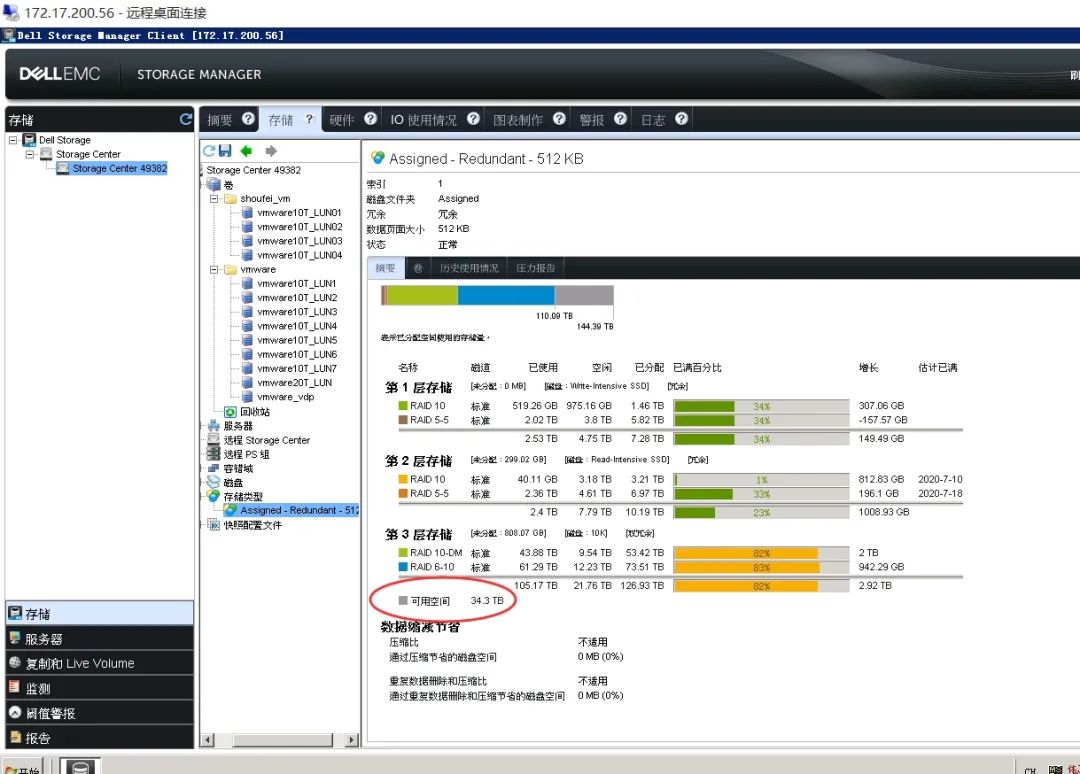
Task: Click RAID 10-DM 82% usage bar
Action: tap(761, 553)
